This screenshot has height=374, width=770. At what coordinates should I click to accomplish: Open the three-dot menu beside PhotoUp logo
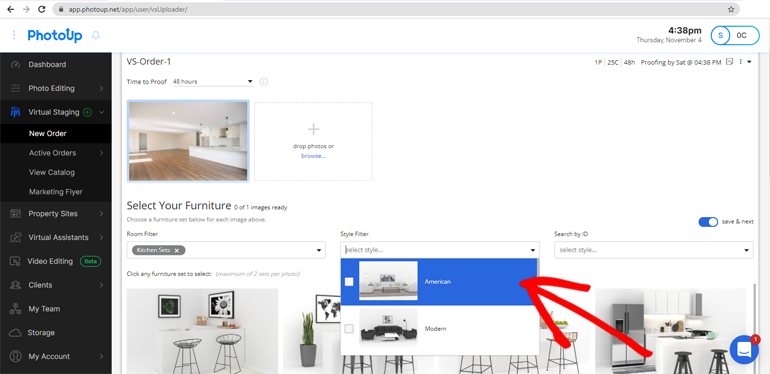(14, 35)
